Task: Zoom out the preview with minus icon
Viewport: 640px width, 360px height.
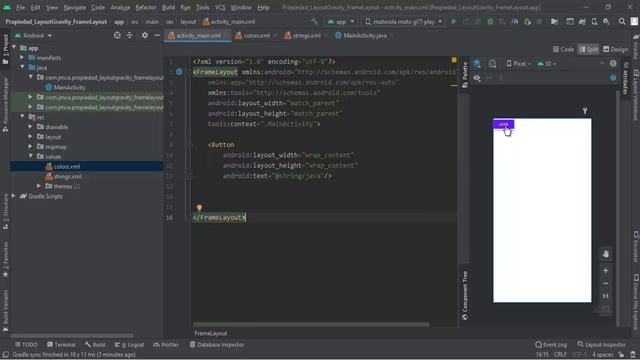Action: (x=606, y=283)
